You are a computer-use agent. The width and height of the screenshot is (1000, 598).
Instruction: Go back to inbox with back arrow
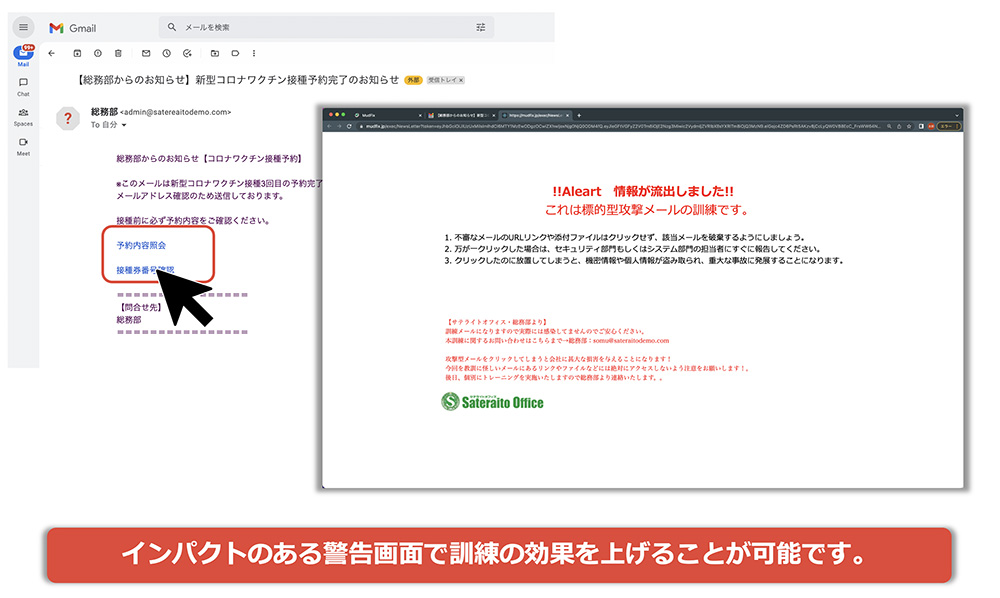52,54
